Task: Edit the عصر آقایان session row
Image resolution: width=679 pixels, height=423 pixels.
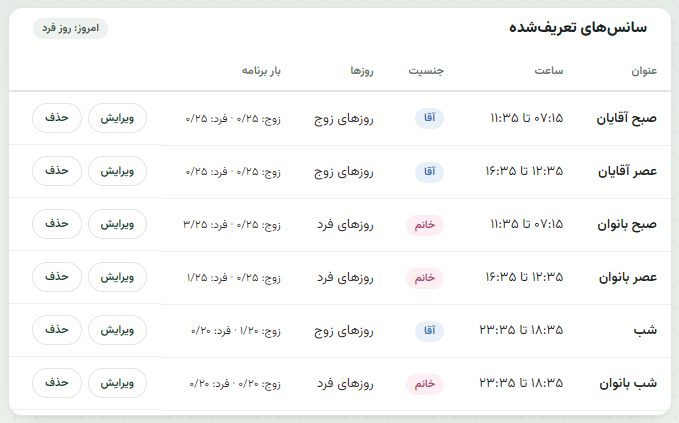Action: pos(117,171)
